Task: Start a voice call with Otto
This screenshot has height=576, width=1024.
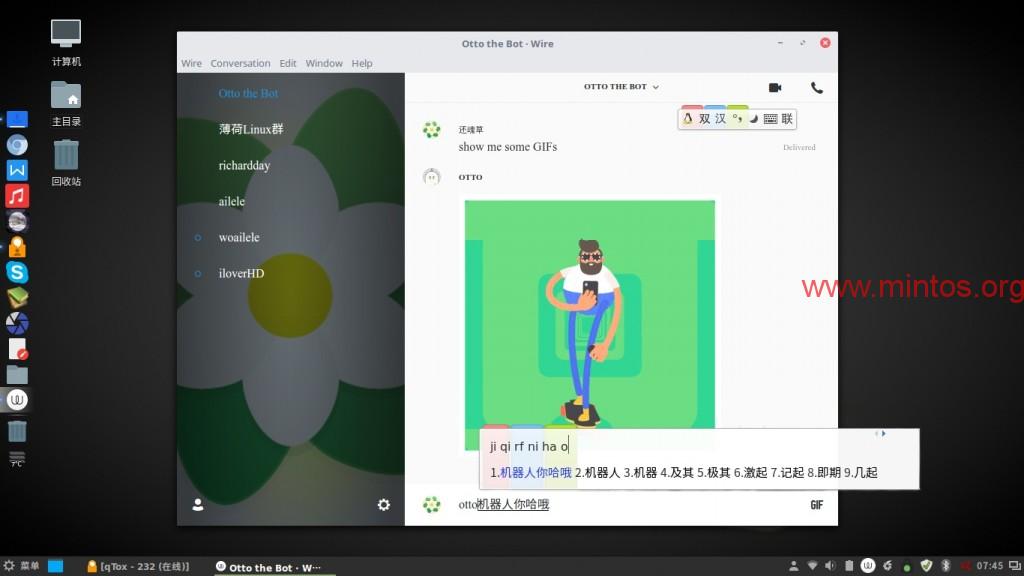Action: tap(816, 88)
